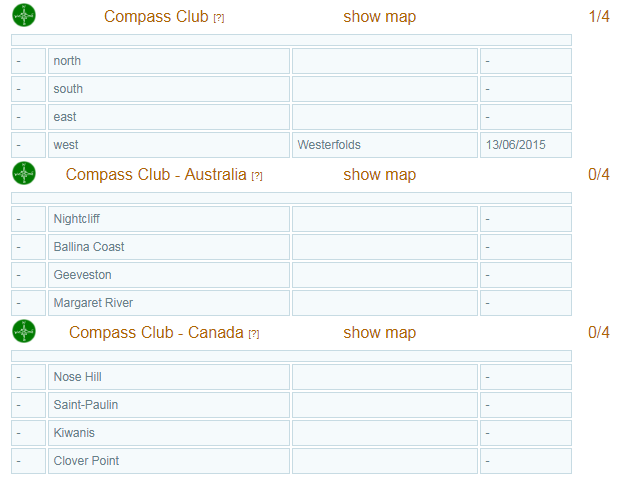Image resolution: width=617 pixels, height=477 pixels.
Task: Open the Compass Club - Canada heading link
Action: pos(156,332)
